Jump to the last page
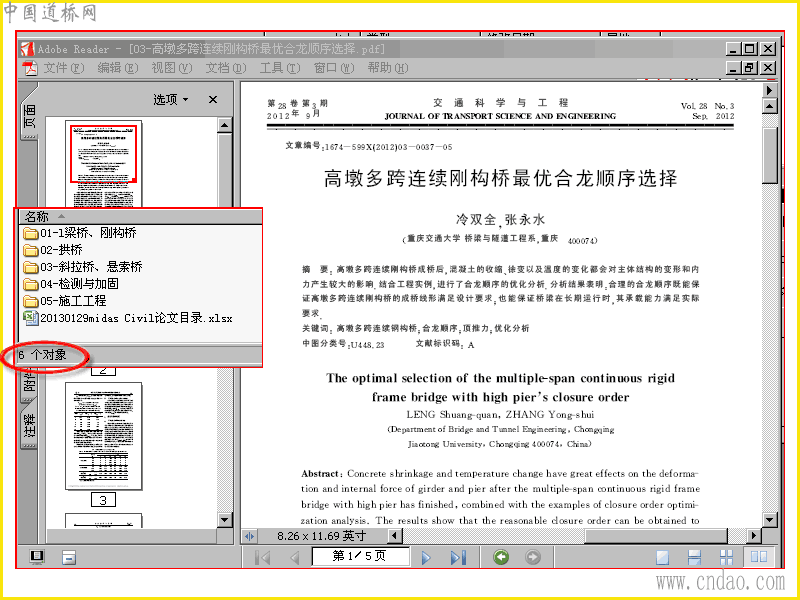This screenshot has width=800, height=600. click(x=458, y=557)
